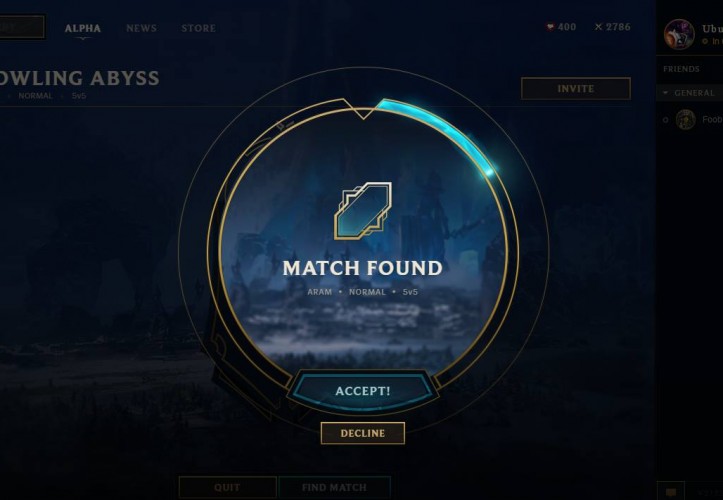Open the chat icon in bottom corner
The height and width of the screenshot is (500, 723).
(671, 492)
